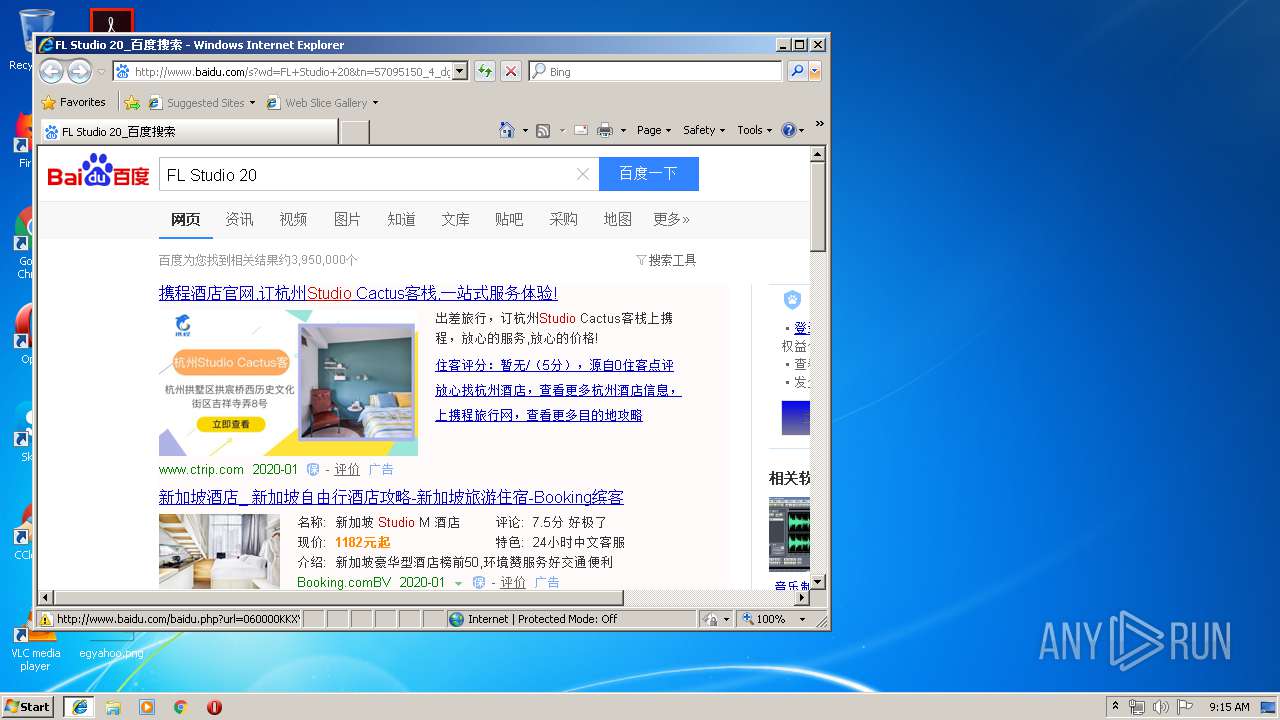The height and width of the screenshot is (720, 1280).
Task: Open Windows Media Player on taskbar
Action: [x=147, y=706]
